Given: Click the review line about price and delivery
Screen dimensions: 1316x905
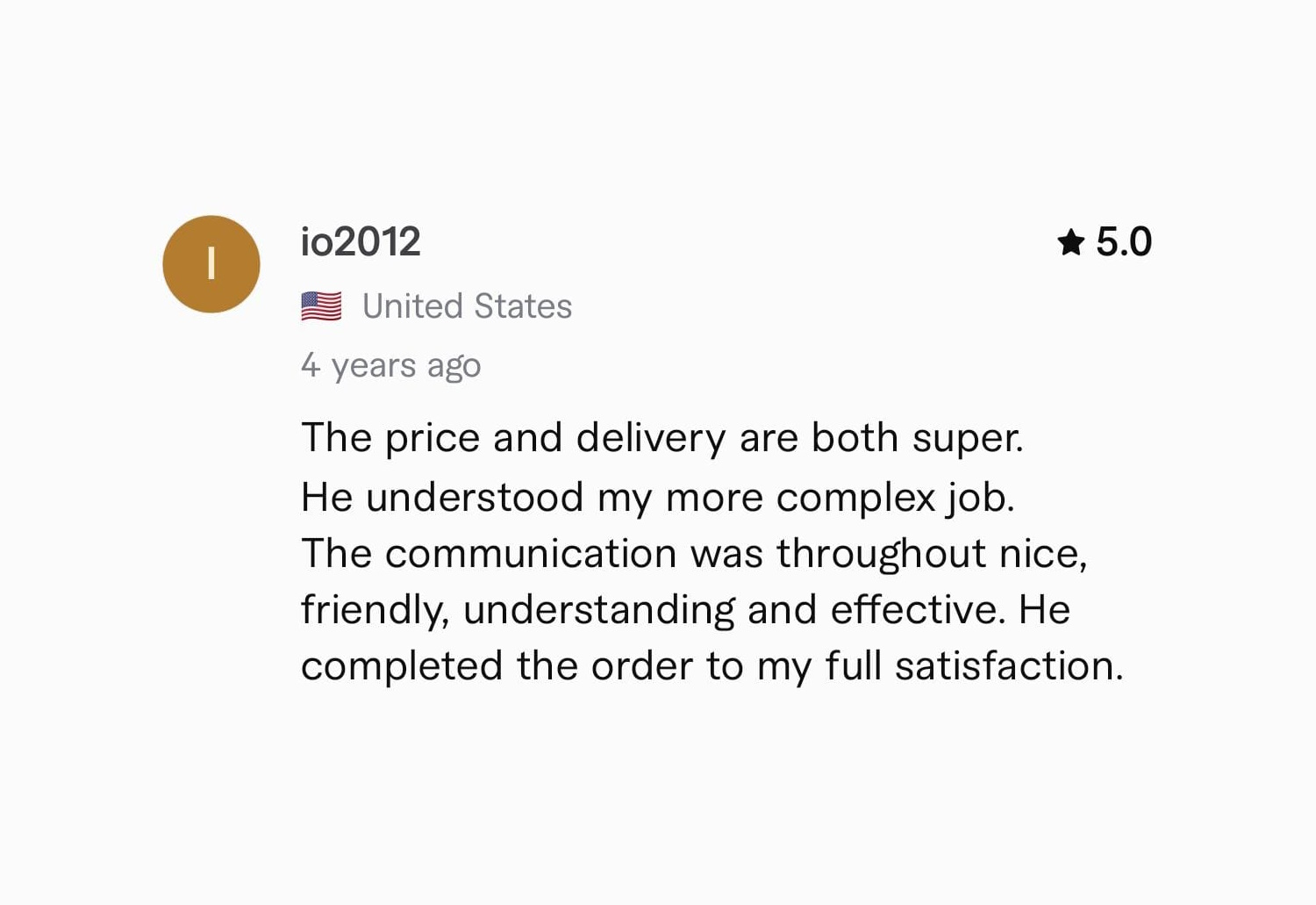Looking at the screenshot, I should point(662,438).
